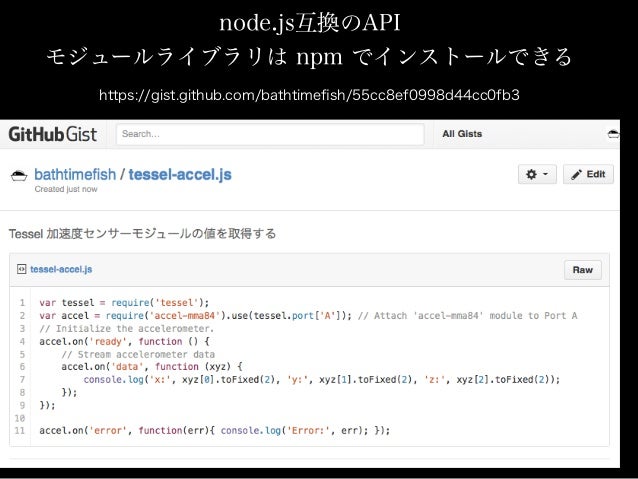View the Raw file
The height and width of the screenshot is (479, 638).
click(583, 270)
